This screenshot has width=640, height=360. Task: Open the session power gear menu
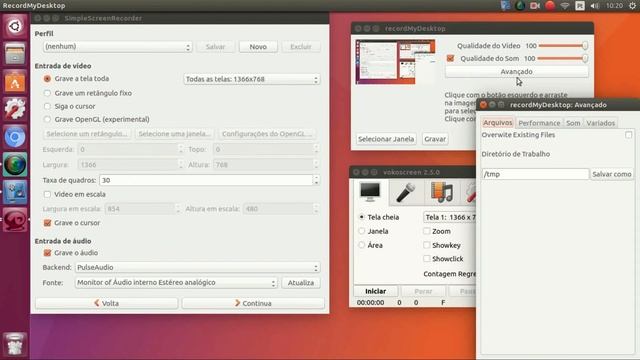pos(632,6)
